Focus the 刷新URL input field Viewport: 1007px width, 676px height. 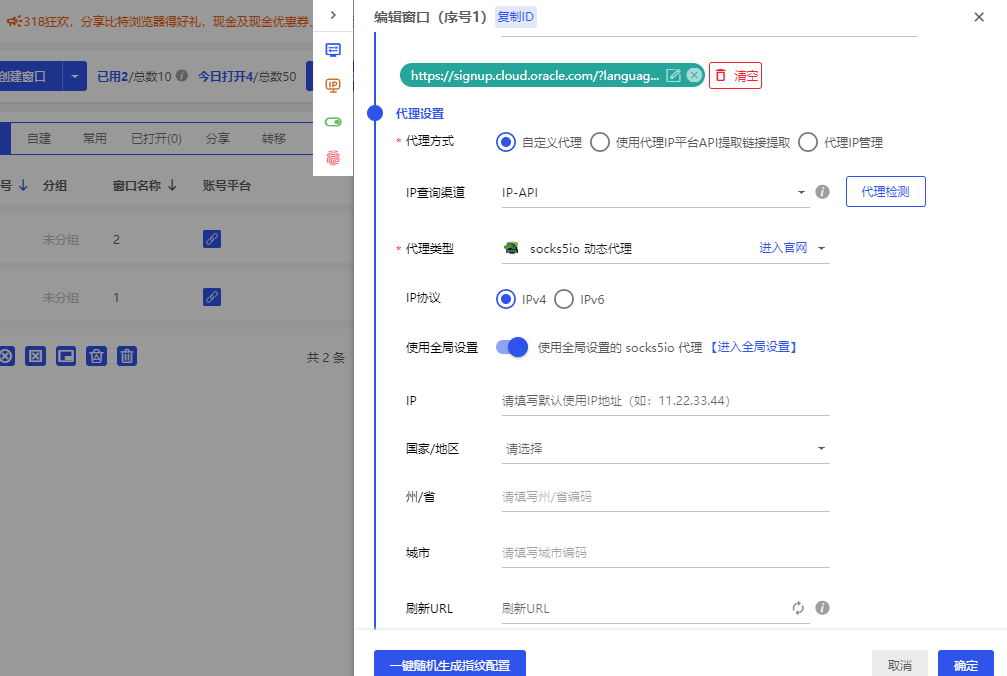645,609
